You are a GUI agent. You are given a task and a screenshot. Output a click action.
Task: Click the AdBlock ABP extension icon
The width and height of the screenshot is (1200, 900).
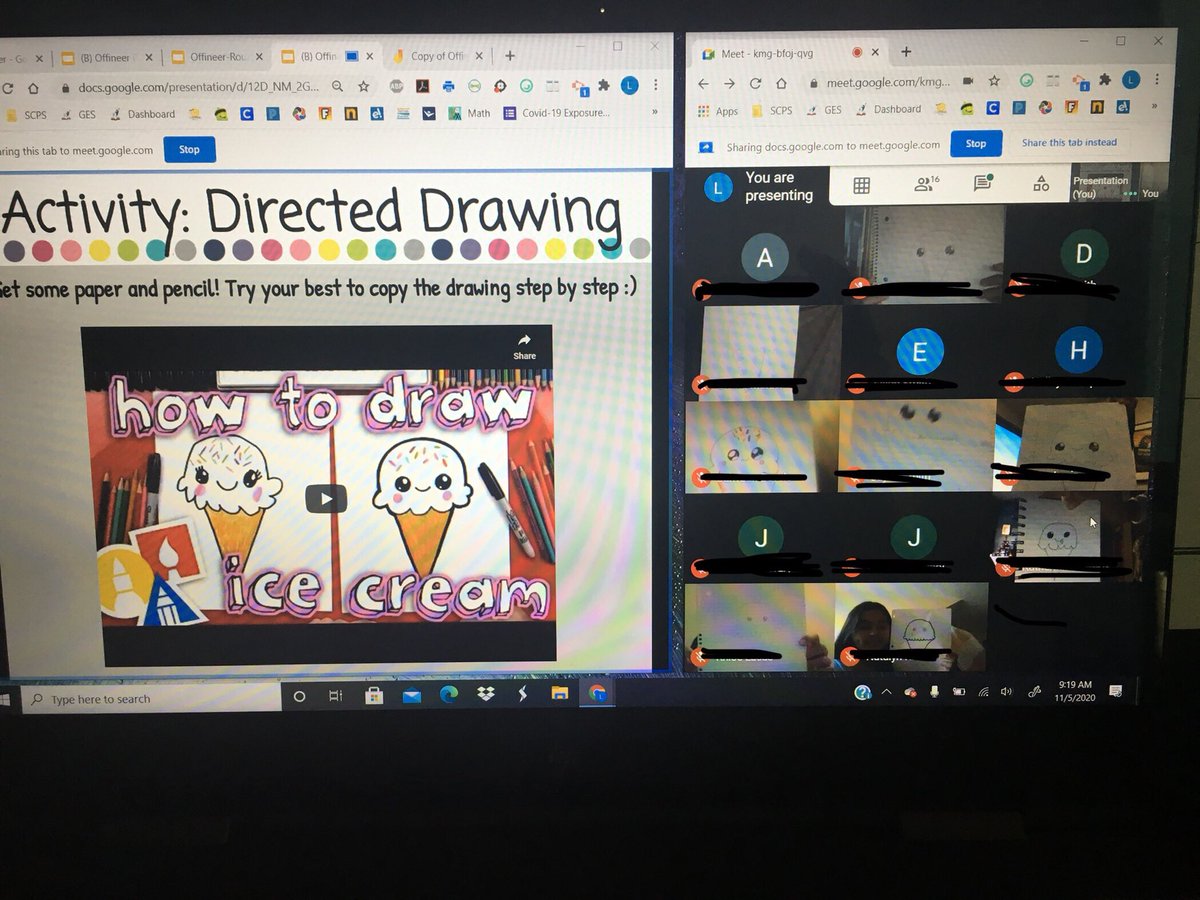396,86
